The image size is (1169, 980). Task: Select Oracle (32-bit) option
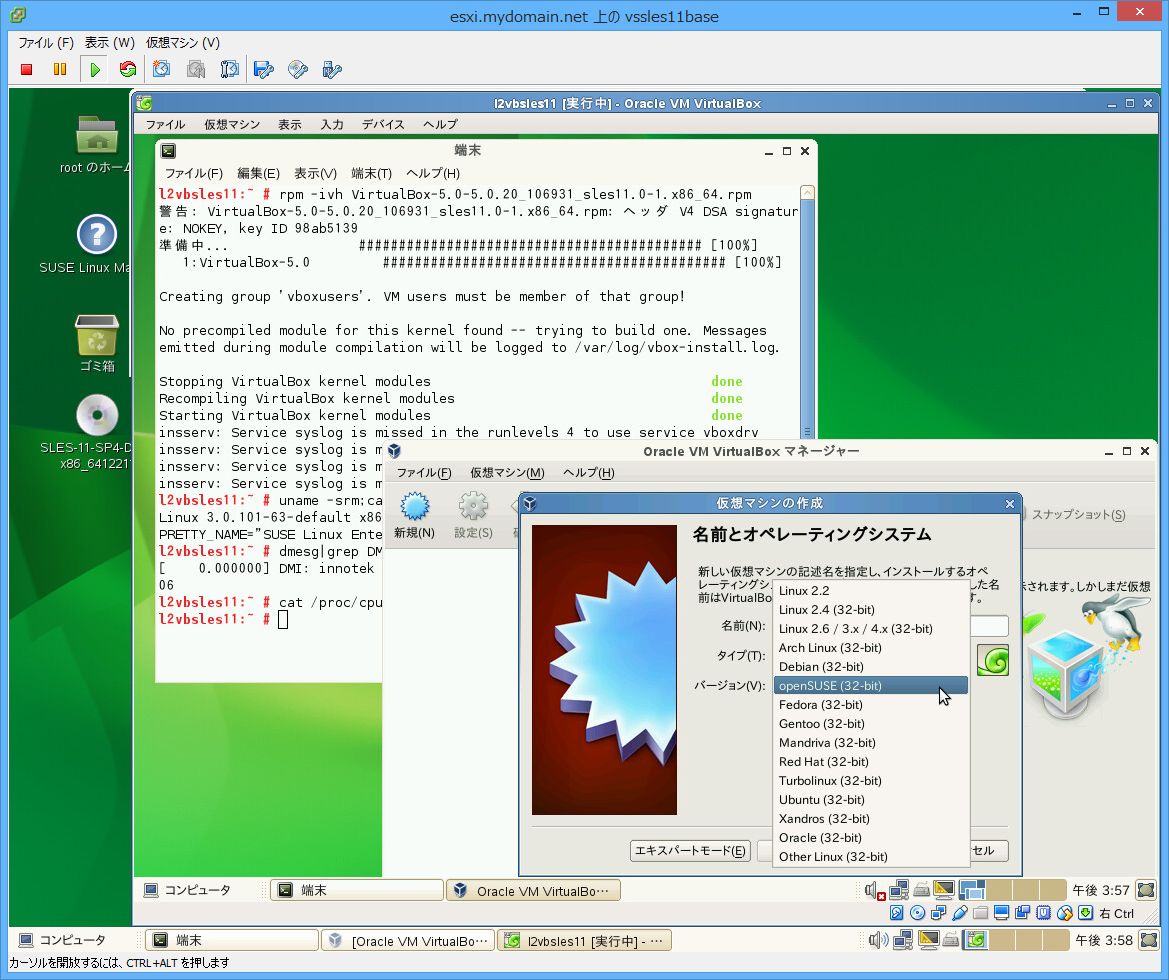871,838
